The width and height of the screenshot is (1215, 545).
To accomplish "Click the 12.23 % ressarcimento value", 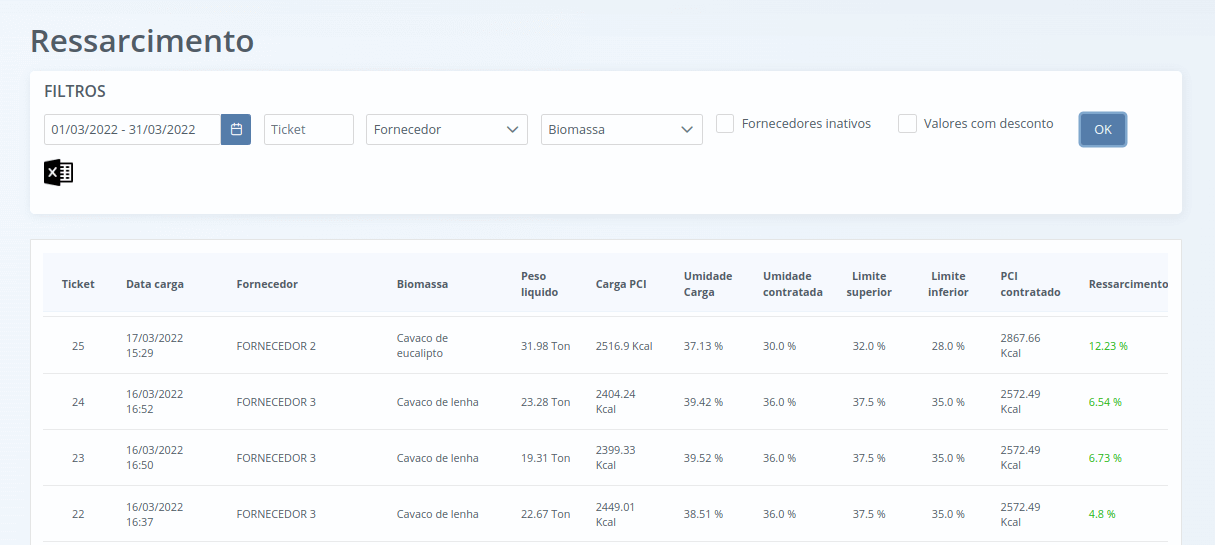I will pyautogui.click(x=1108, y=346).
